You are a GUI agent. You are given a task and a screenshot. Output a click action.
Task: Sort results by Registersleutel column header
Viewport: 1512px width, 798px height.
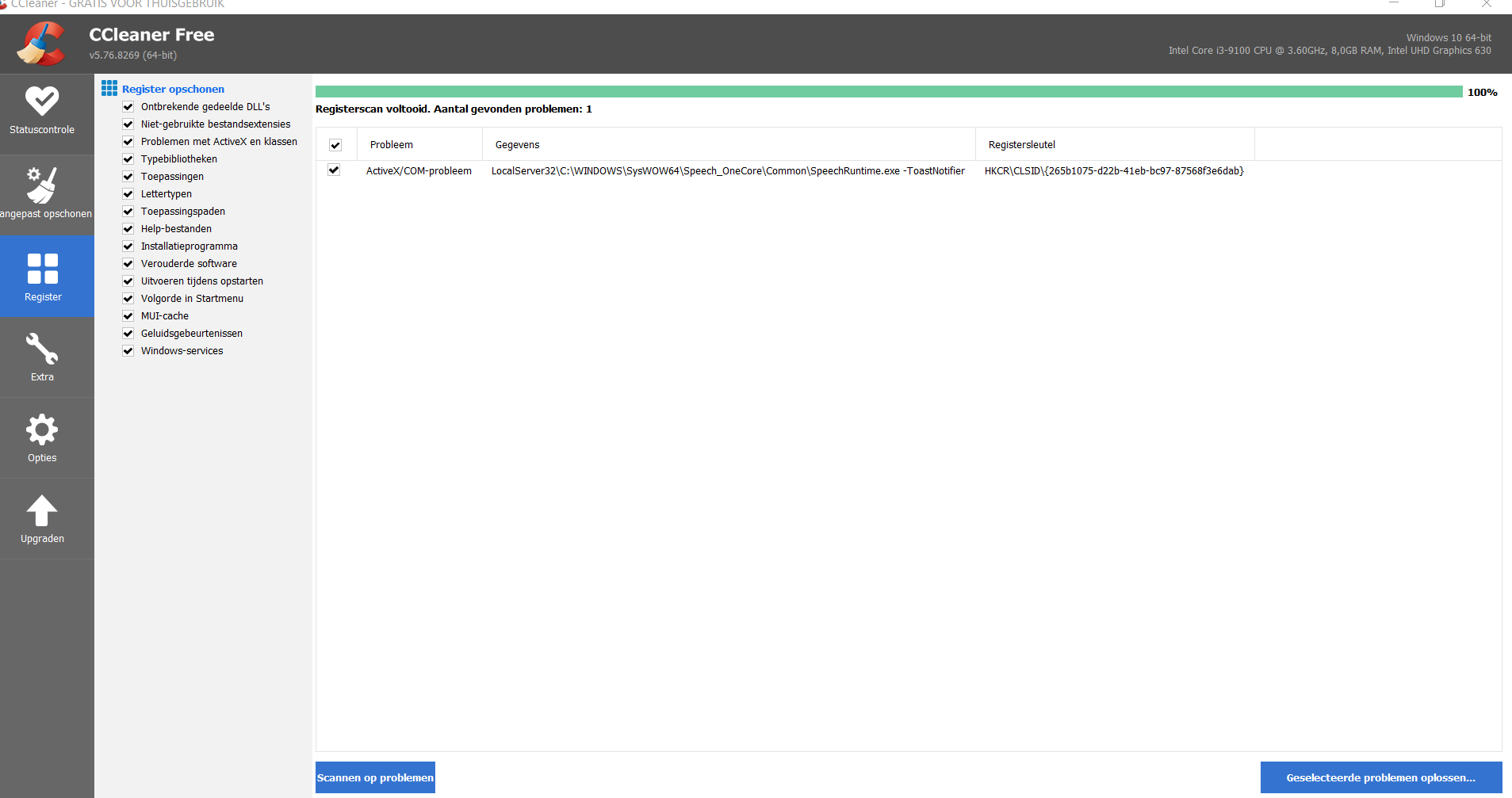tap(1116, 144)
